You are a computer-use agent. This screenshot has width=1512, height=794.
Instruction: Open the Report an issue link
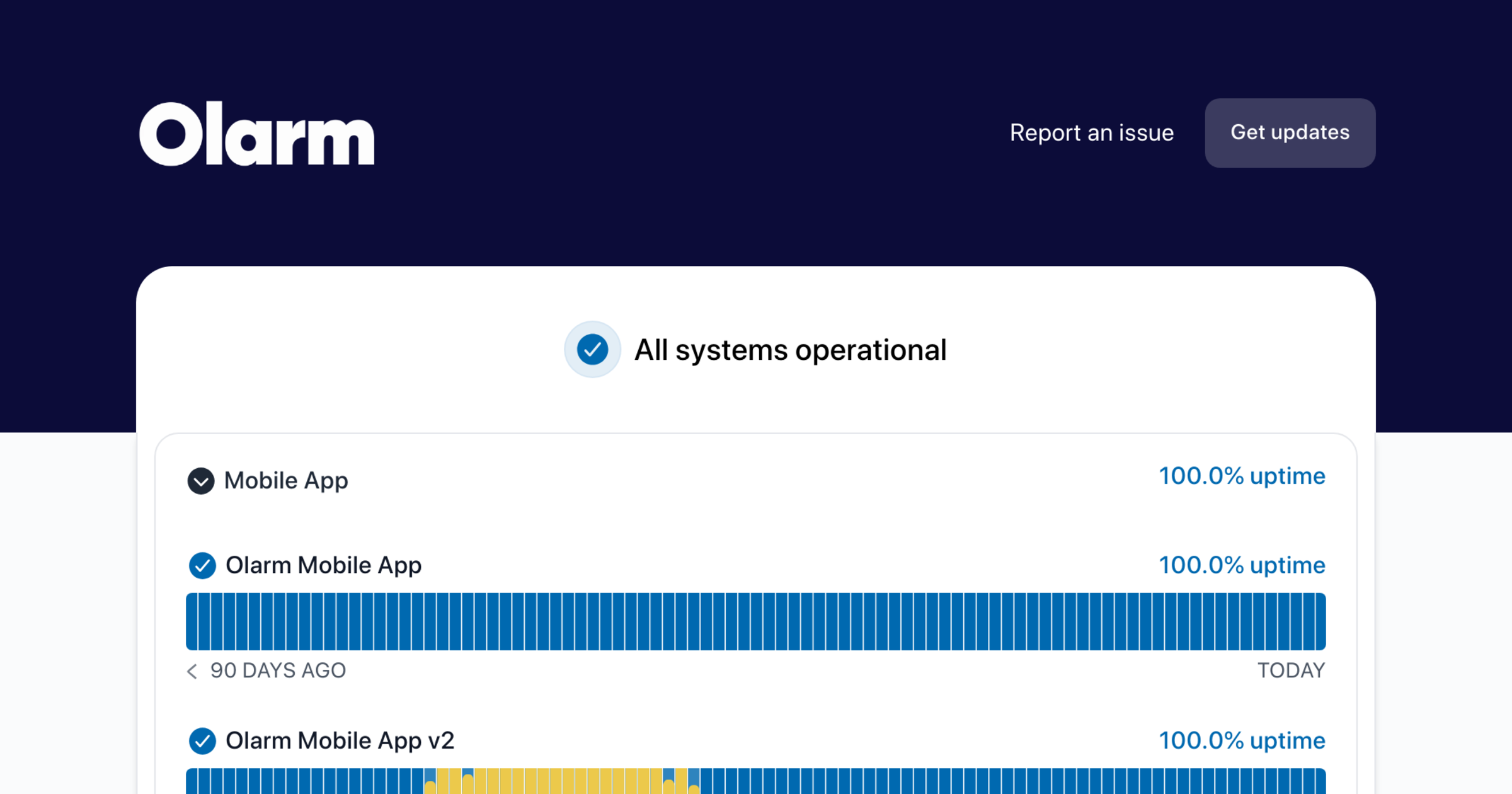tap(1091, 133)
